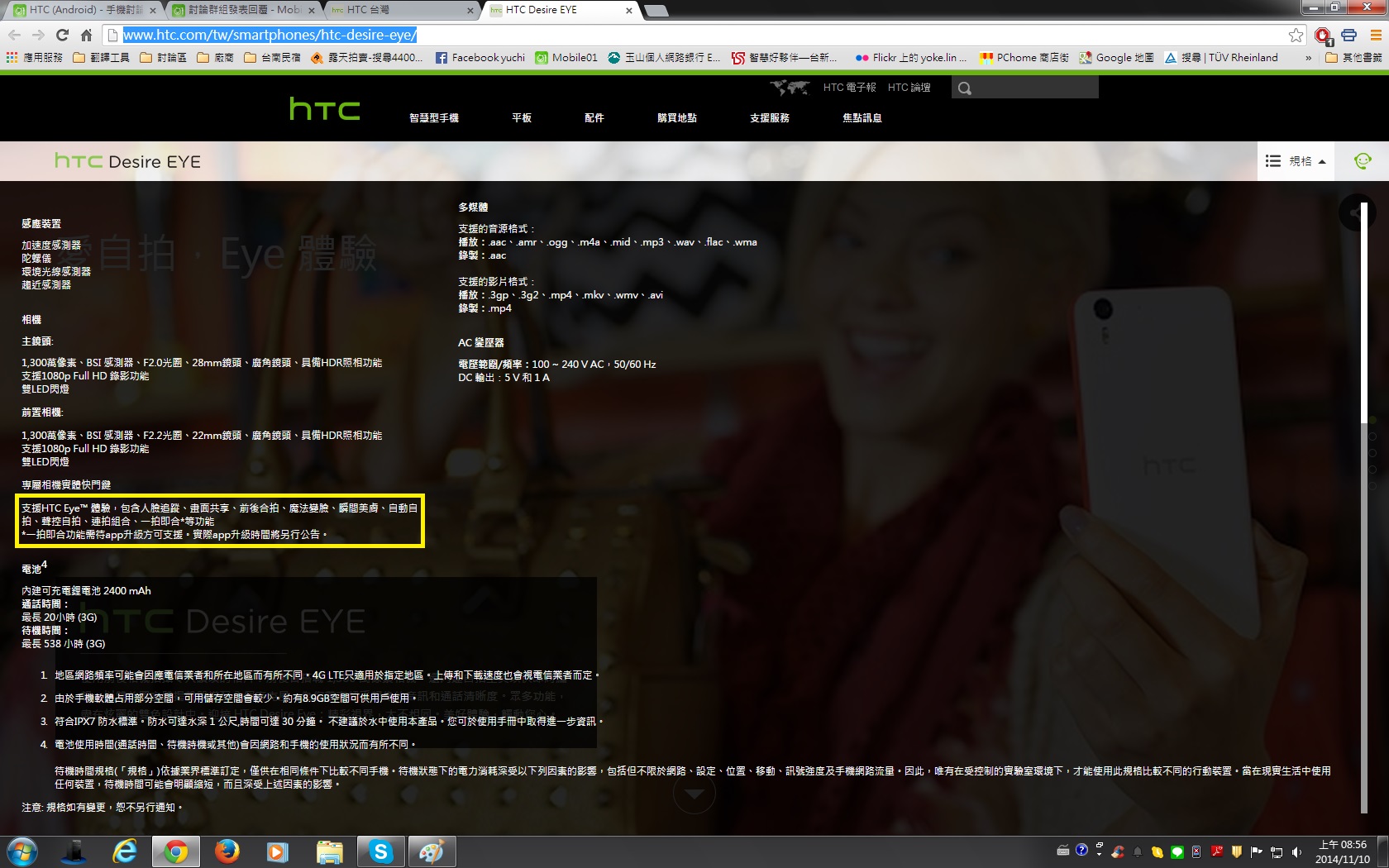
Task: Open the 翻譯工具 bookmark folder
Action: [x=102, y=58]
